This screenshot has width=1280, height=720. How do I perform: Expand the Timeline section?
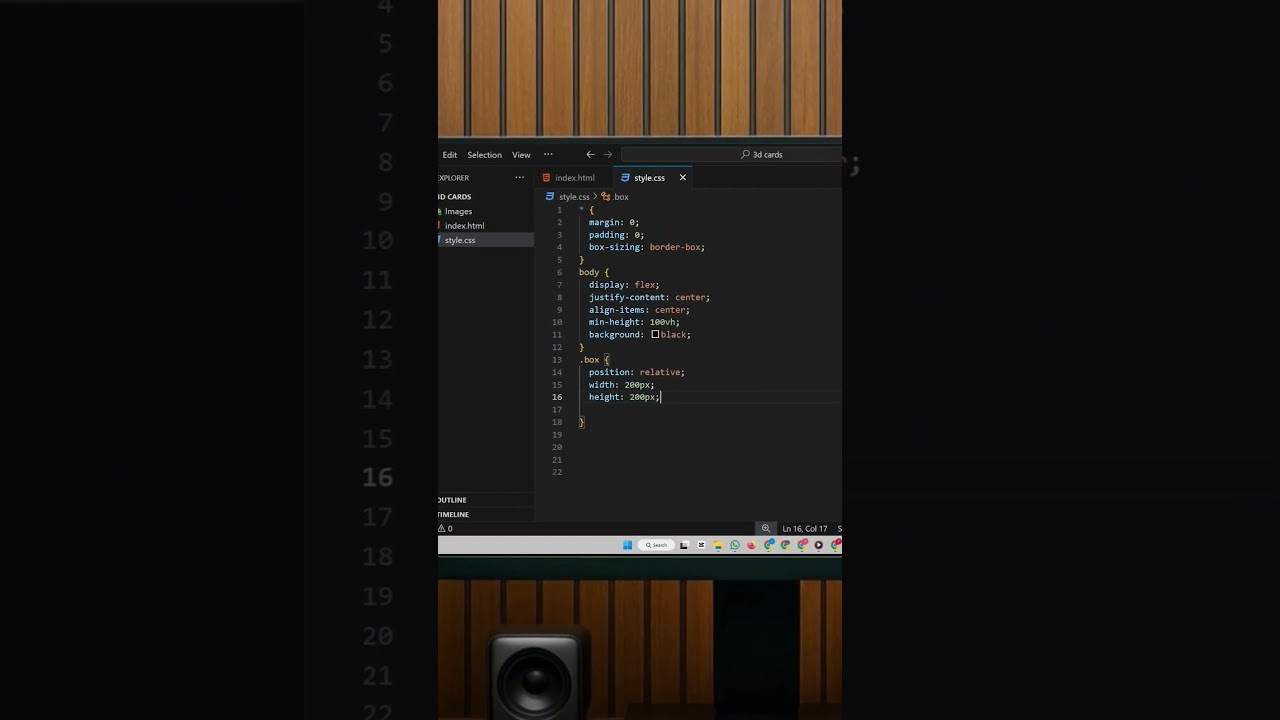(x=454, y=514)
